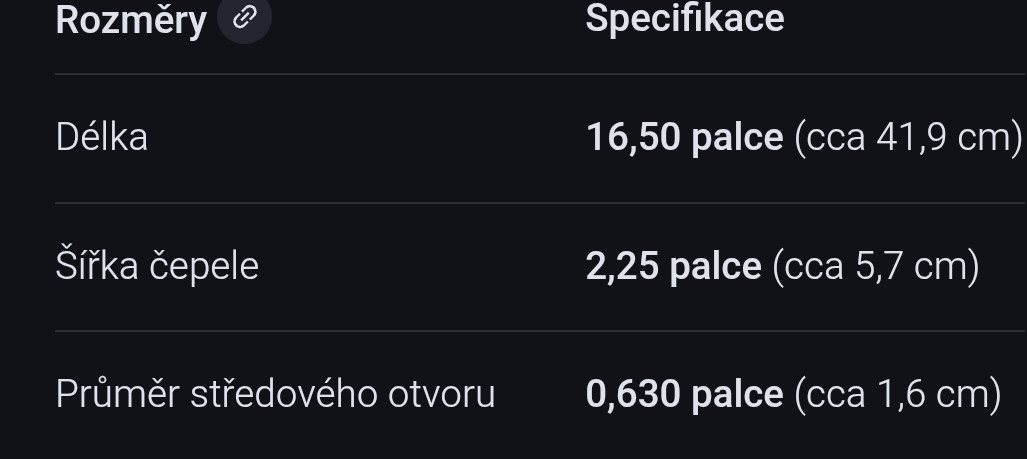
Task: Click the word palce after 0,630
Action: coord(738,394)
